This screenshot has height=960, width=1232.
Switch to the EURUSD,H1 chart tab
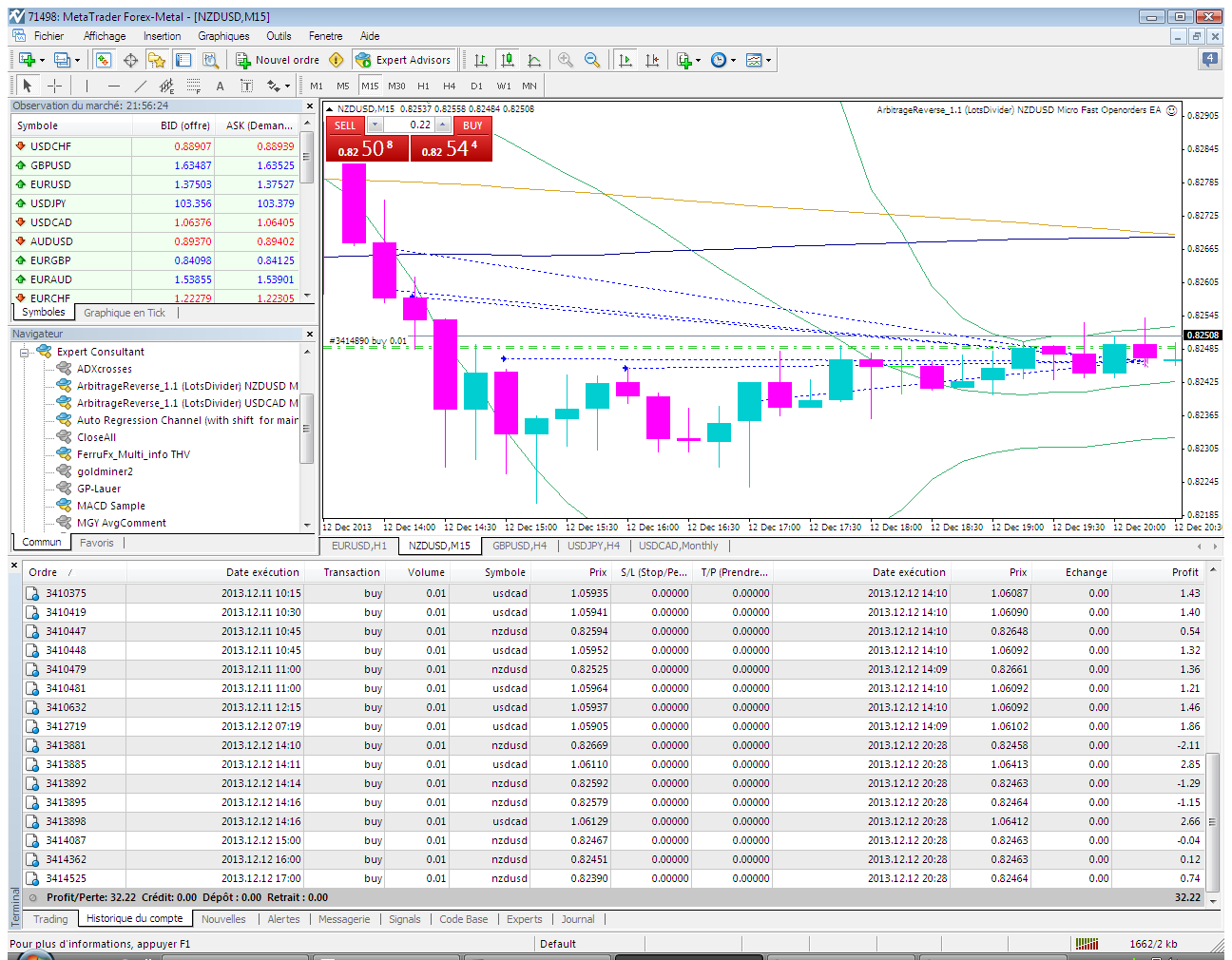[358, 546]
